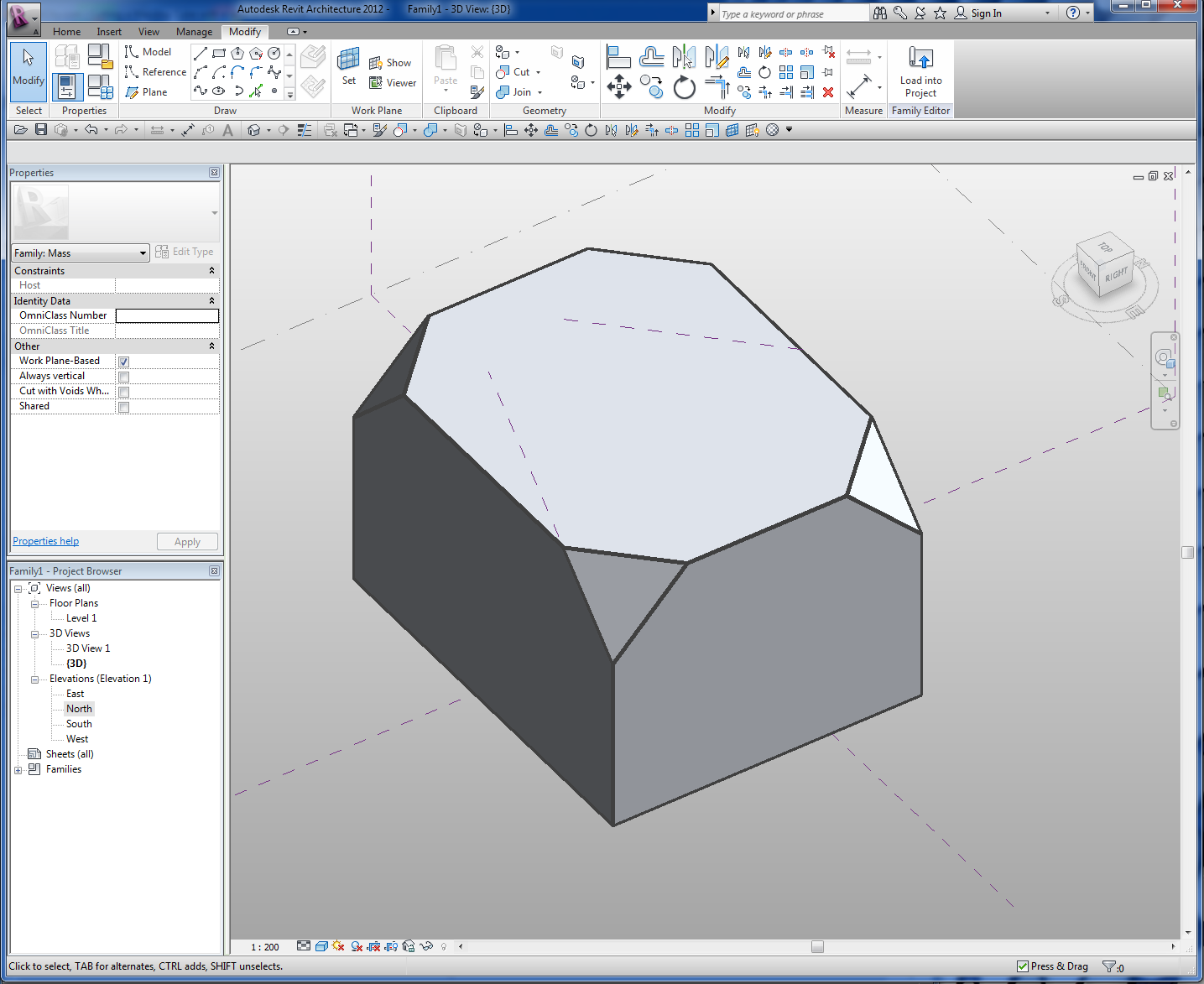This screenshot has height=984, width=1204.
Task: Activate the Align tool
Action: click(x=618, y=57)
